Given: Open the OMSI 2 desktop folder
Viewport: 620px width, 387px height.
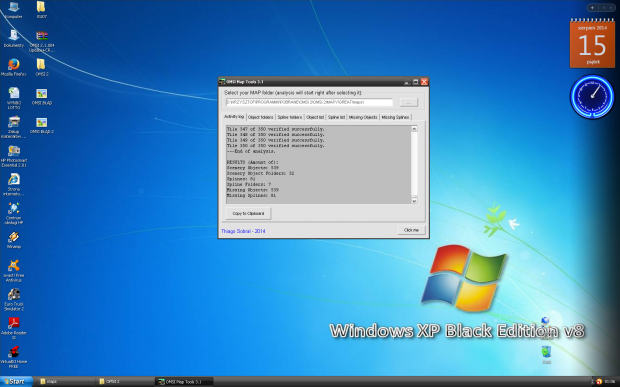Looking at the screenshot, I should pyautogui.click(x=42, y=67).
